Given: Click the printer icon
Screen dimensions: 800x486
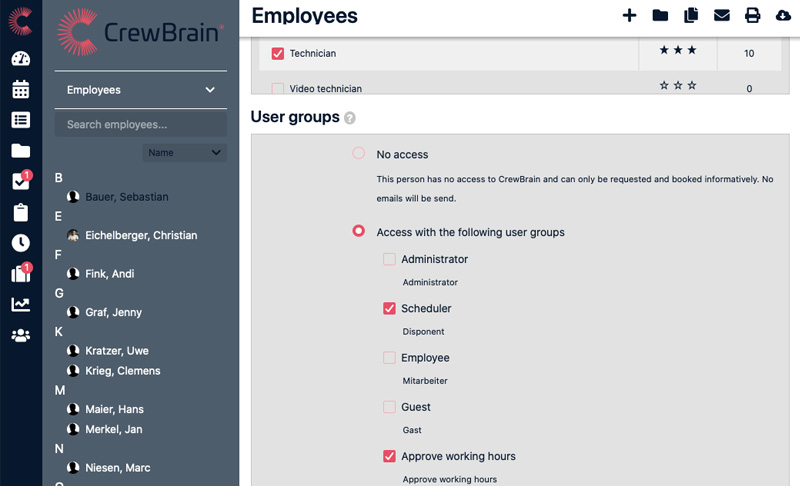Looking at the screenshot, I should click(752, 15).
